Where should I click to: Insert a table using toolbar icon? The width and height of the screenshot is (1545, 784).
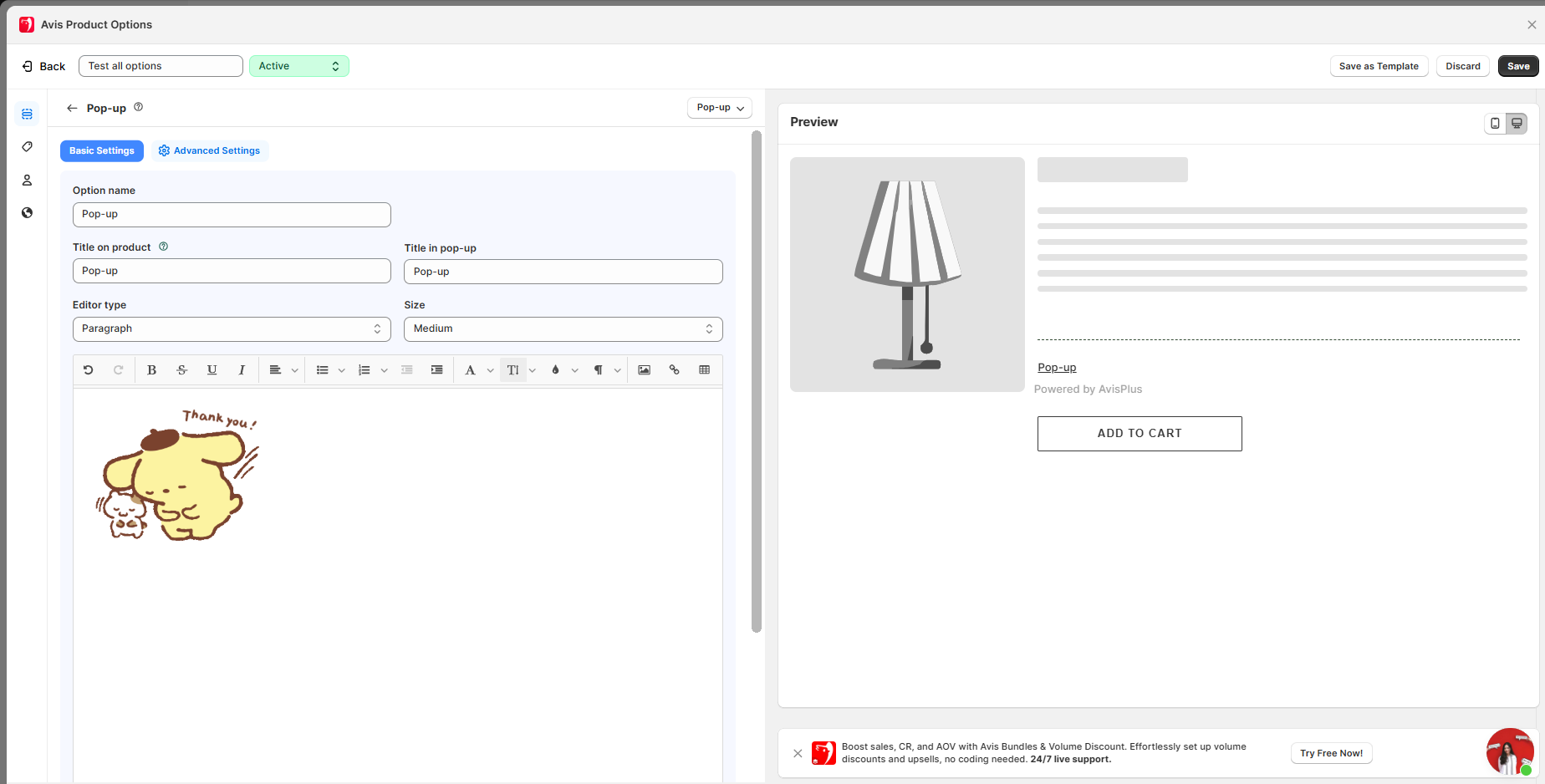tap(704, 370)
